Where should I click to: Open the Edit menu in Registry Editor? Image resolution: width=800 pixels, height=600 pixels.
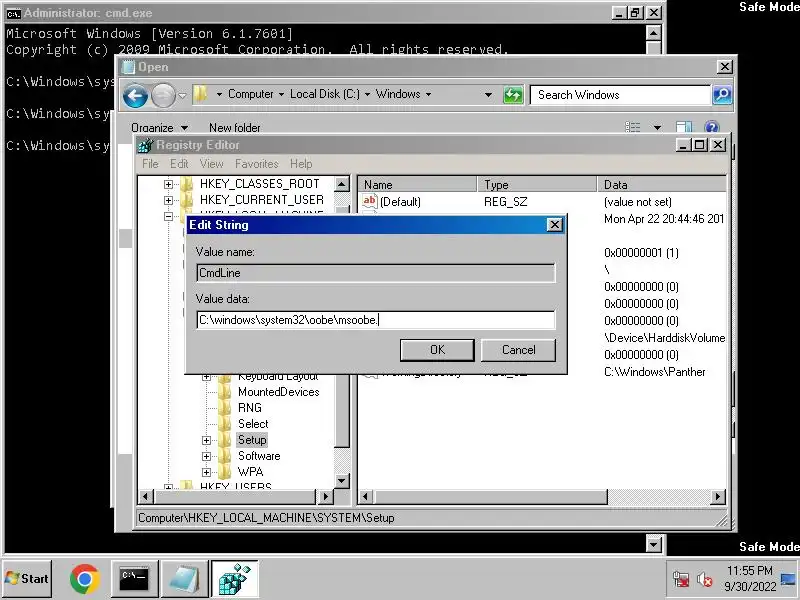coord(179,164)
